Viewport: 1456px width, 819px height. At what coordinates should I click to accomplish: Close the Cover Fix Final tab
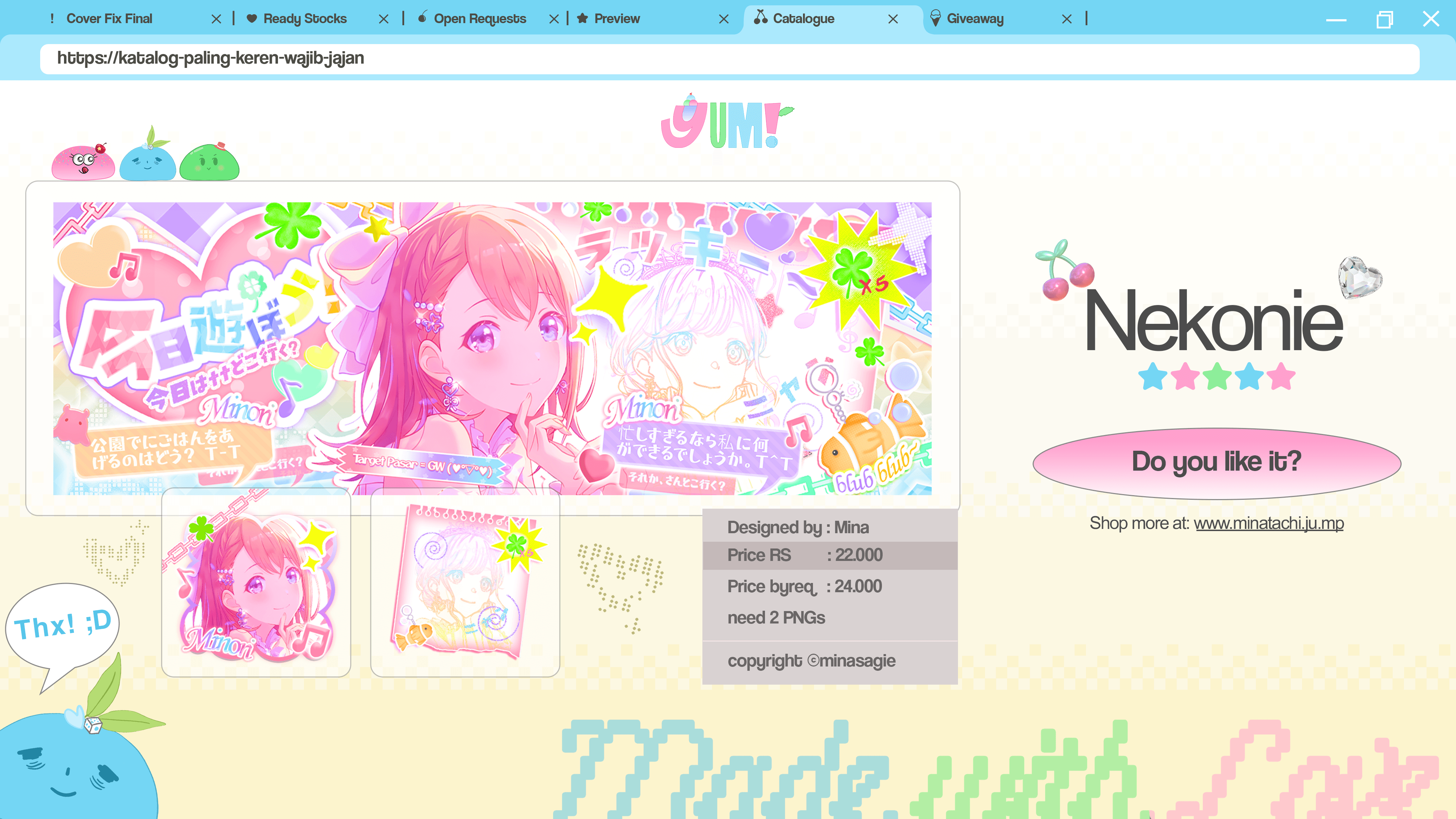click(216, 19)
